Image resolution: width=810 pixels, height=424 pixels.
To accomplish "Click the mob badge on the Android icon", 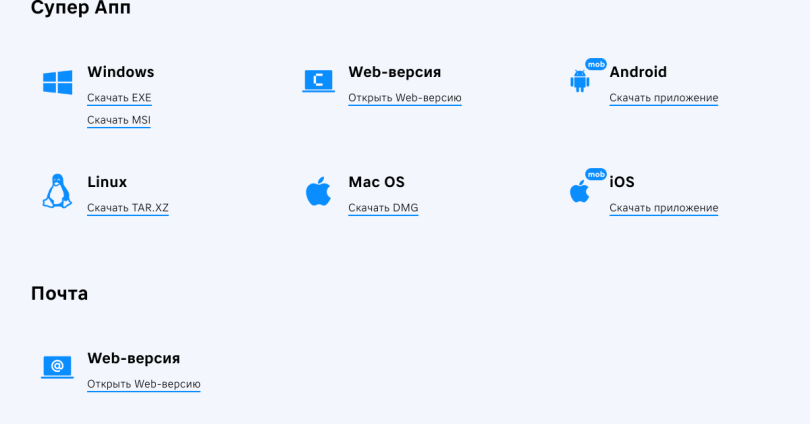I will [x=596, y=64].
